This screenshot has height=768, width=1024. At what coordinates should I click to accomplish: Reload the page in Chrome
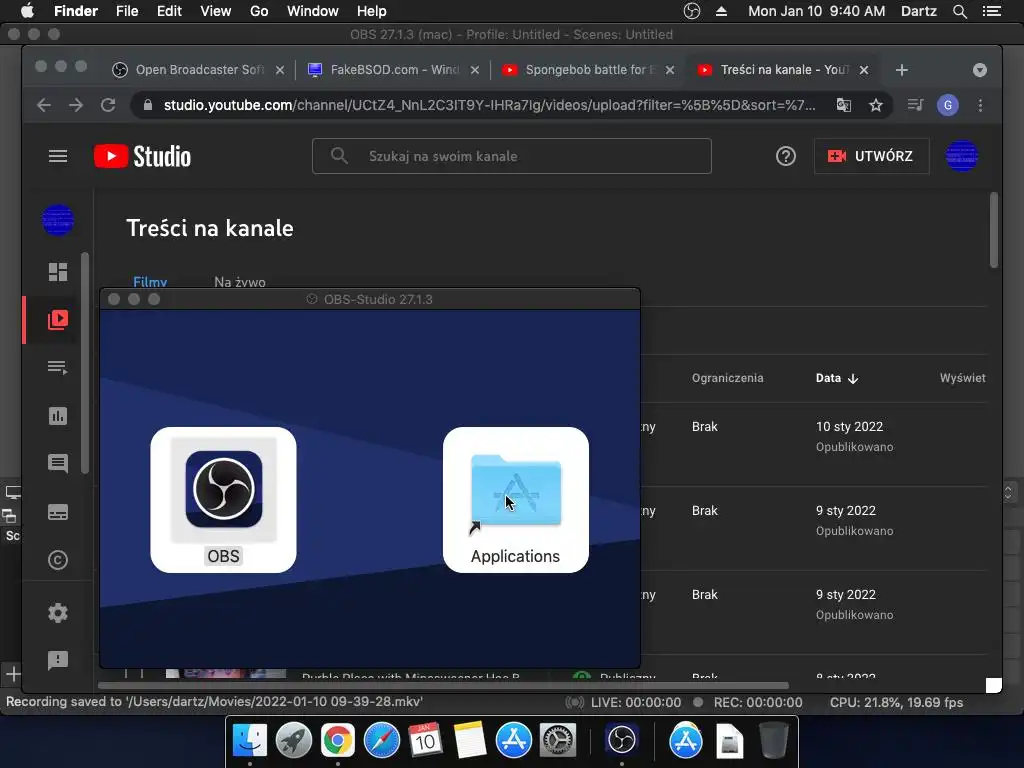click(108, 105)
